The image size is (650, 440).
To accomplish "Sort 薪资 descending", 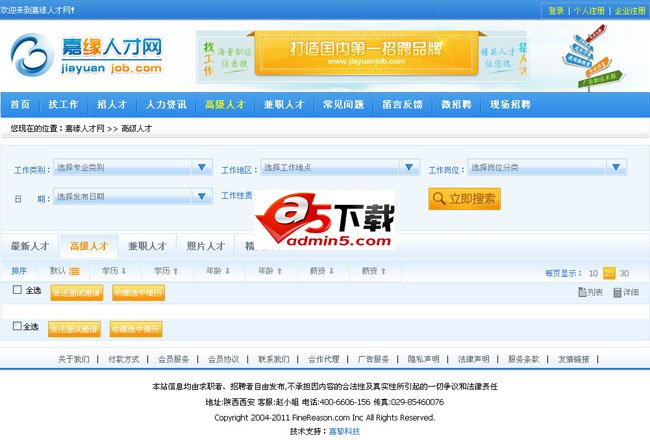I will pyautogui.click(x=322, y=271).
